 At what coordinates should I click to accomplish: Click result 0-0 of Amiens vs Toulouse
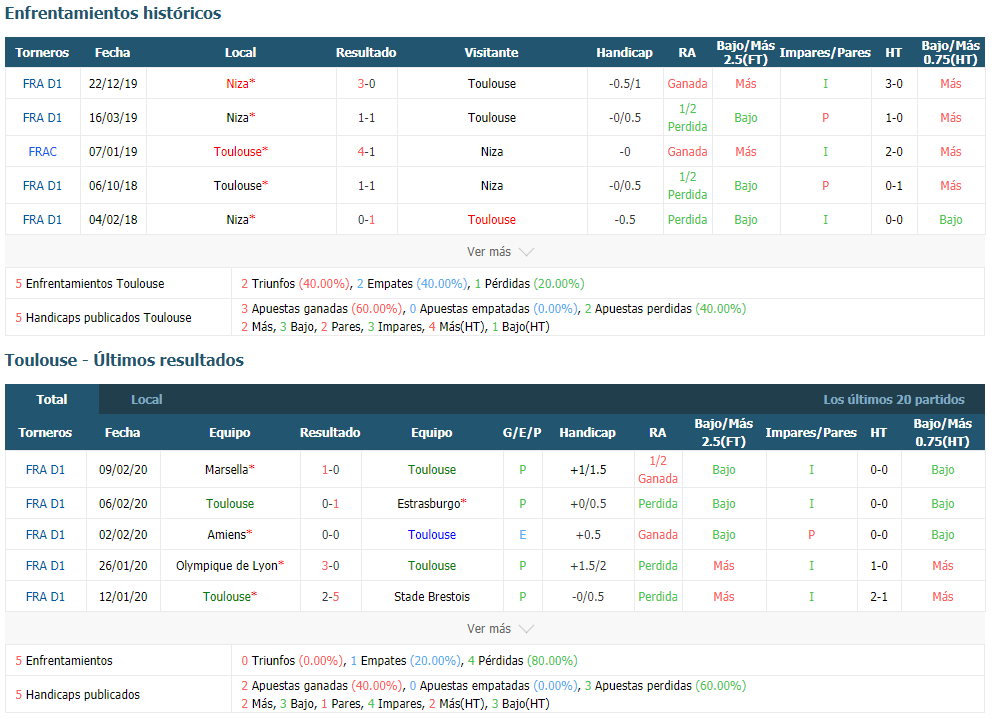(330, 534)
